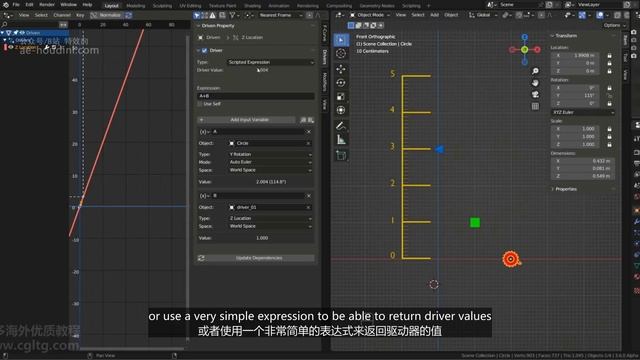Click the blue Z axis on navigation gizmo

click(524, 37)
